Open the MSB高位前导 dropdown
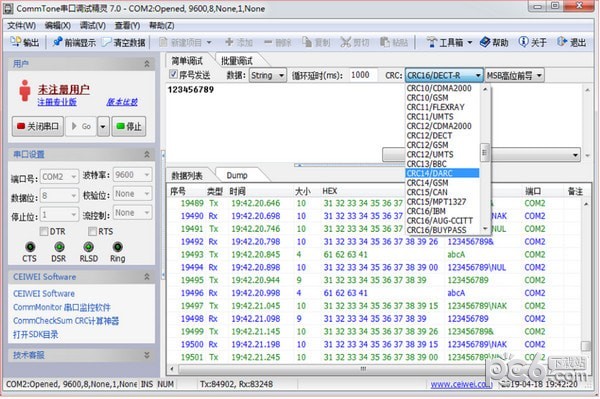This screenshot has width=600, height=399. pos(514,75)
